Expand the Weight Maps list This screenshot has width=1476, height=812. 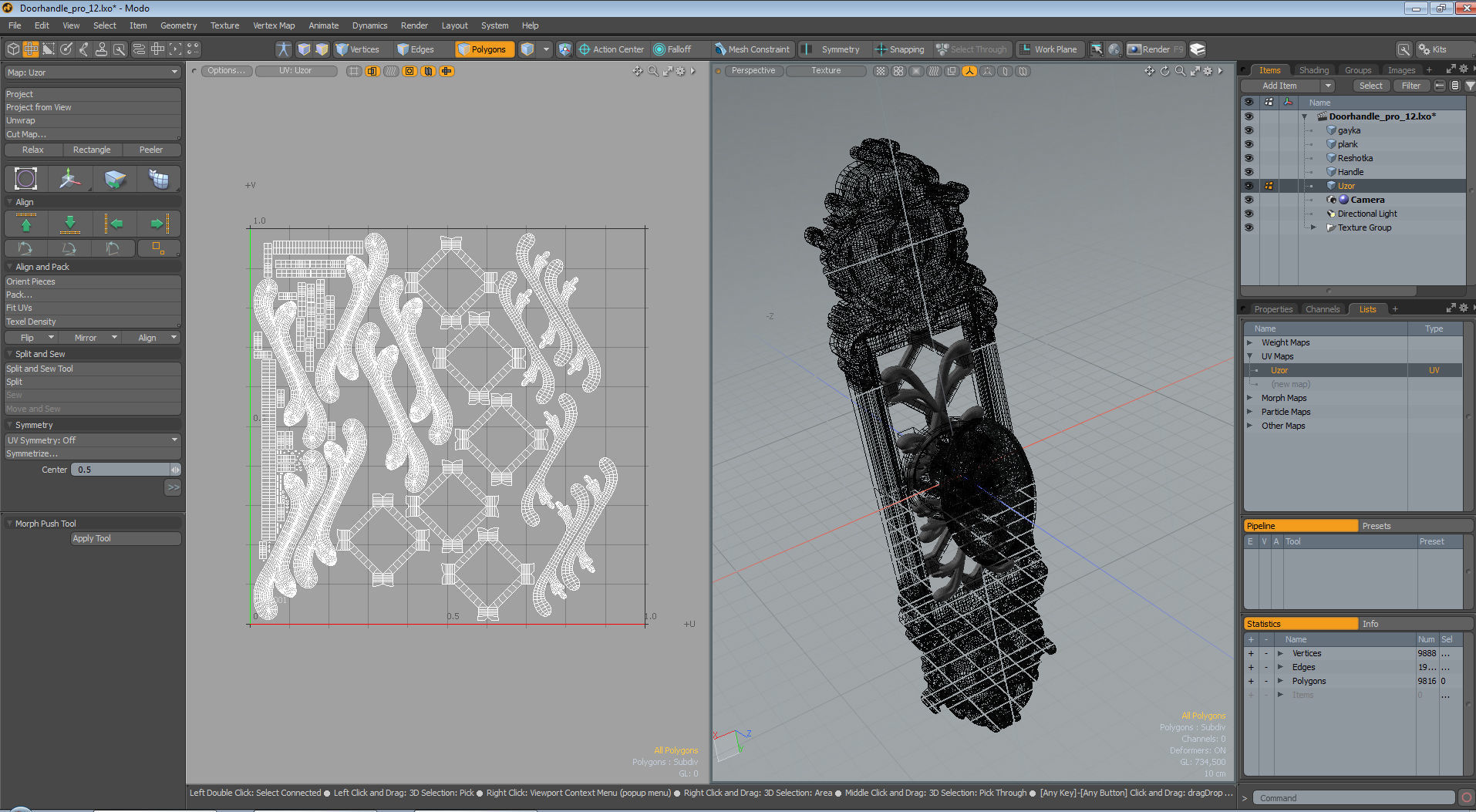[1250, 342]
